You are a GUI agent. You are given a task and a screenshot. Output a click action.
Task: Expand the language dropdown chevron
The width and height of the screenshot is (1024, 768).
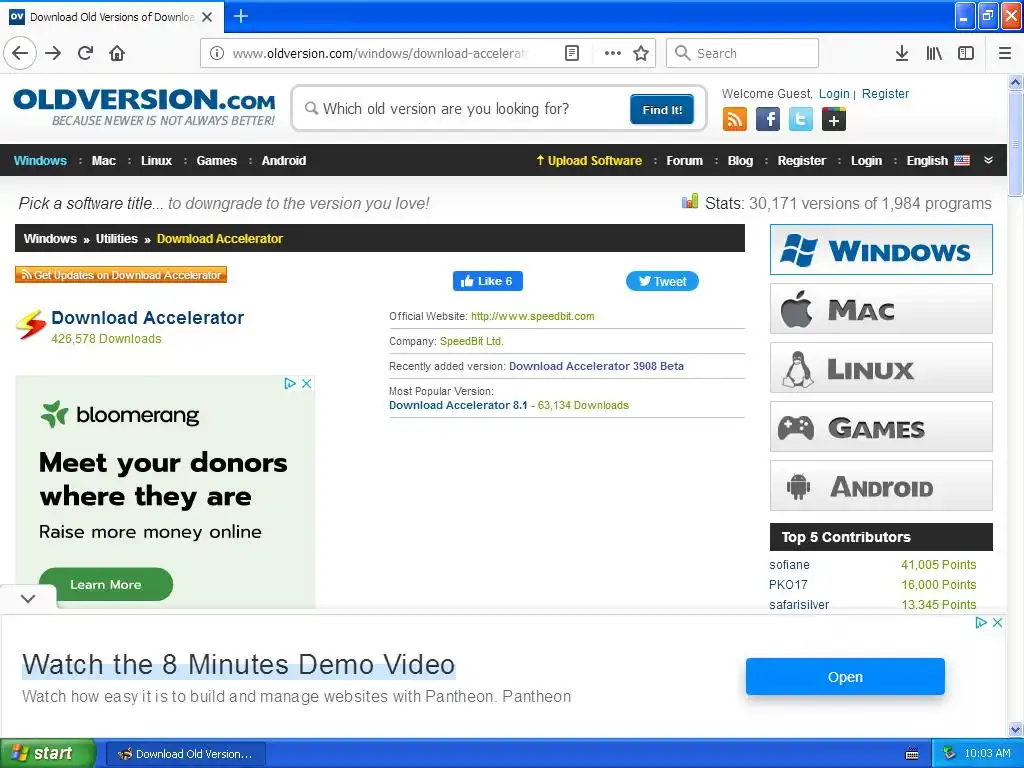pos(988,161)
